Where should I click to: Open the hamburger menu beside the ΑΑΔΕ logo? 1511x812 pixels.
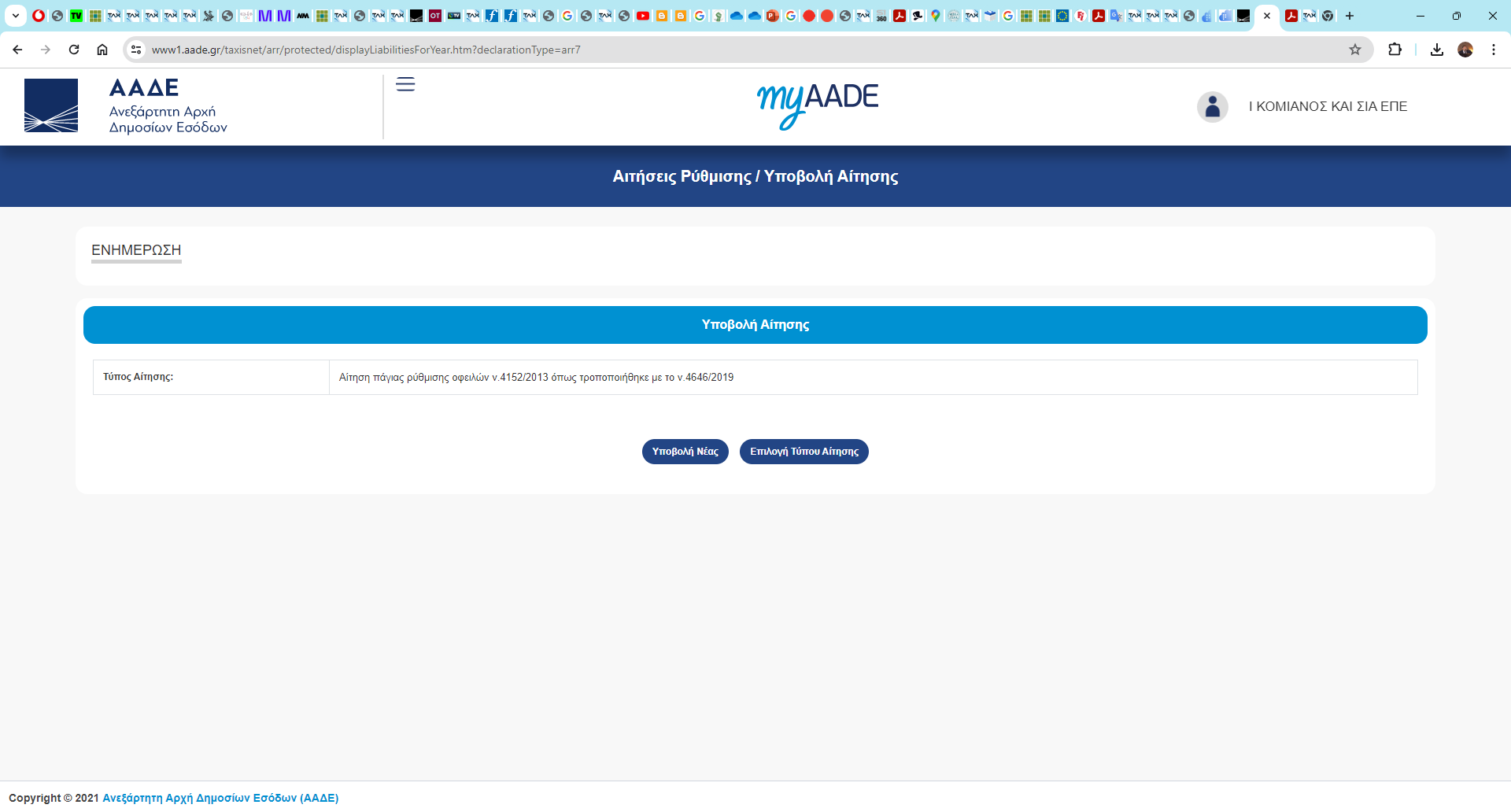pos(405,84)
